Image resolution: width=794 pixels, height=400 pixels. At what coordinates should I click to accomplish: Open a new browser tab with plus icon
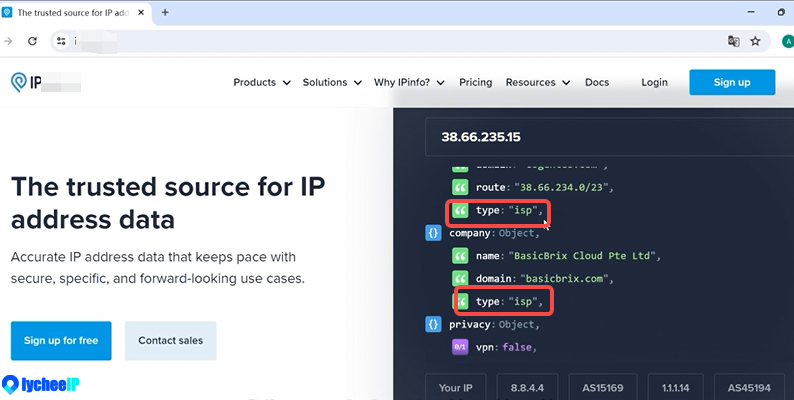(x=165, y=12)
